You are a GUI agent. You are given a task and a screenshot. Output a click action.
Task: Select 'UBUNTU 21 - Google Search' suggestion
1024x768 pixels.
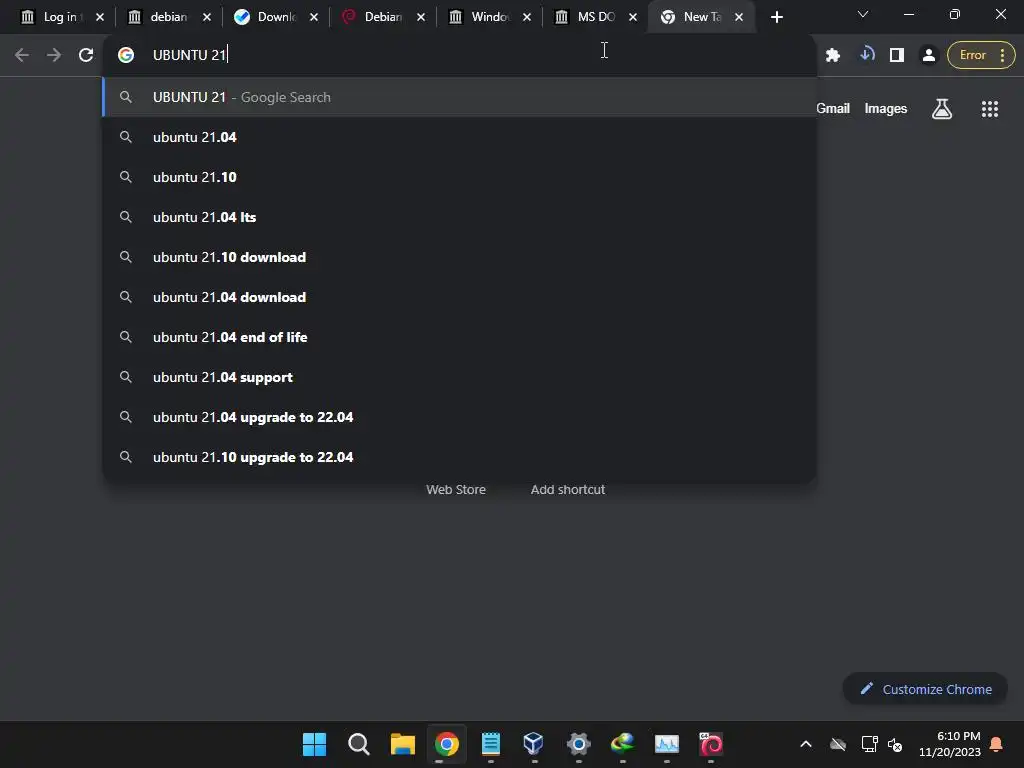coord(460,97)
